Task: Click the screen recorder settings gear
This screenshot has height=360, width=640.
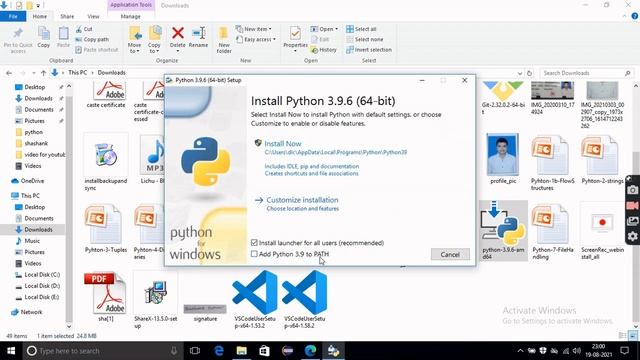Action: (632, 236)
